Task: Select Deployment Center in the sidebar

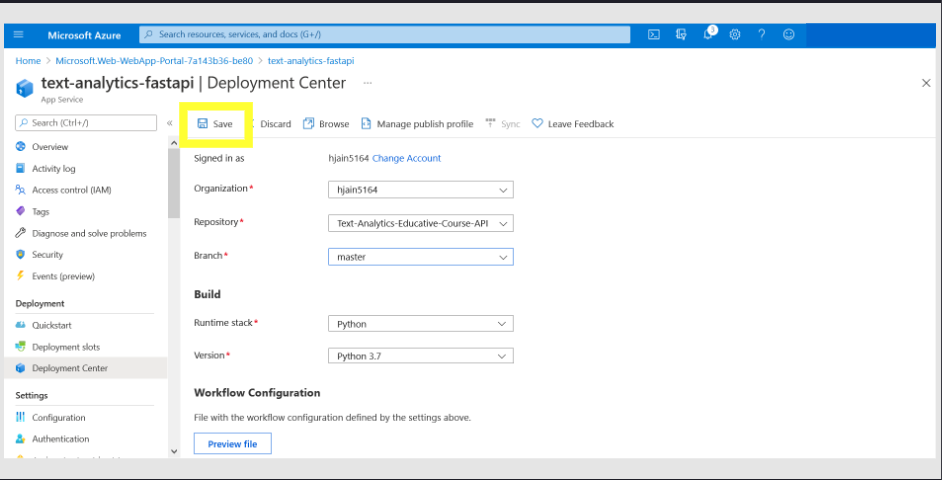Action: click(85, 368)
